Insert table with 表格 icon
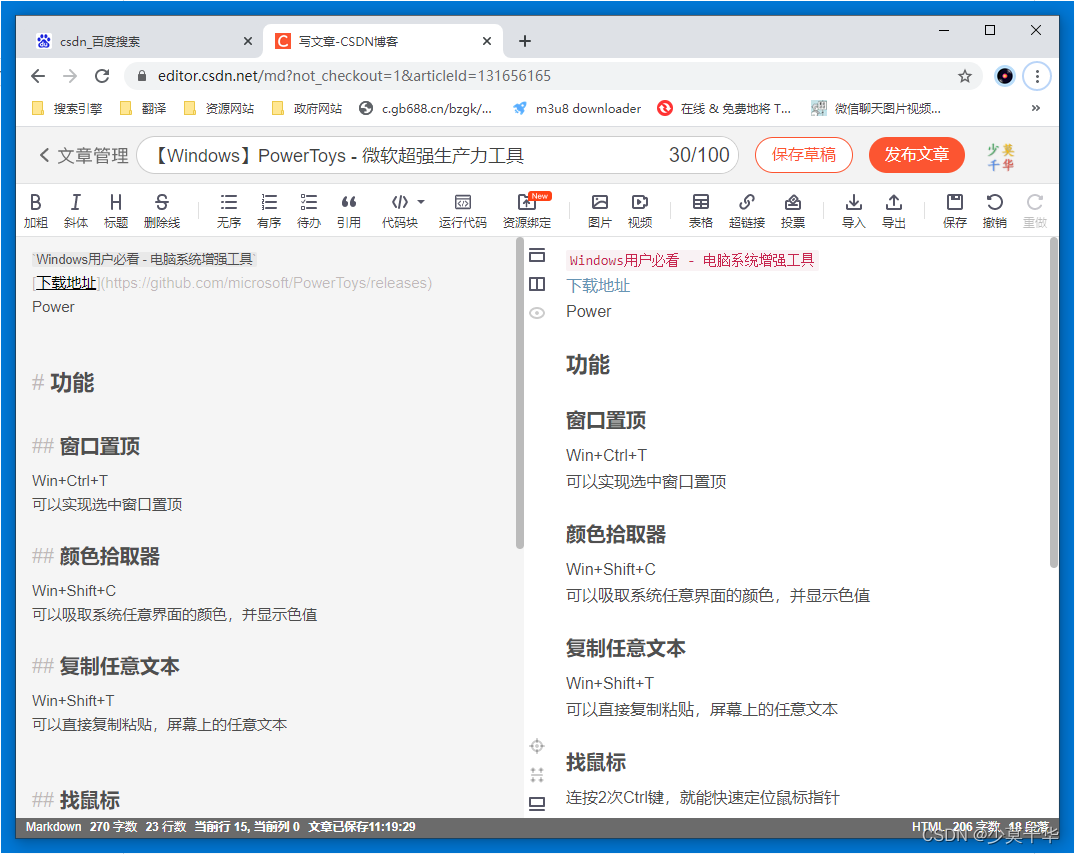The width and height of the screenshot is (1075, 854). (x=701, y=210)
